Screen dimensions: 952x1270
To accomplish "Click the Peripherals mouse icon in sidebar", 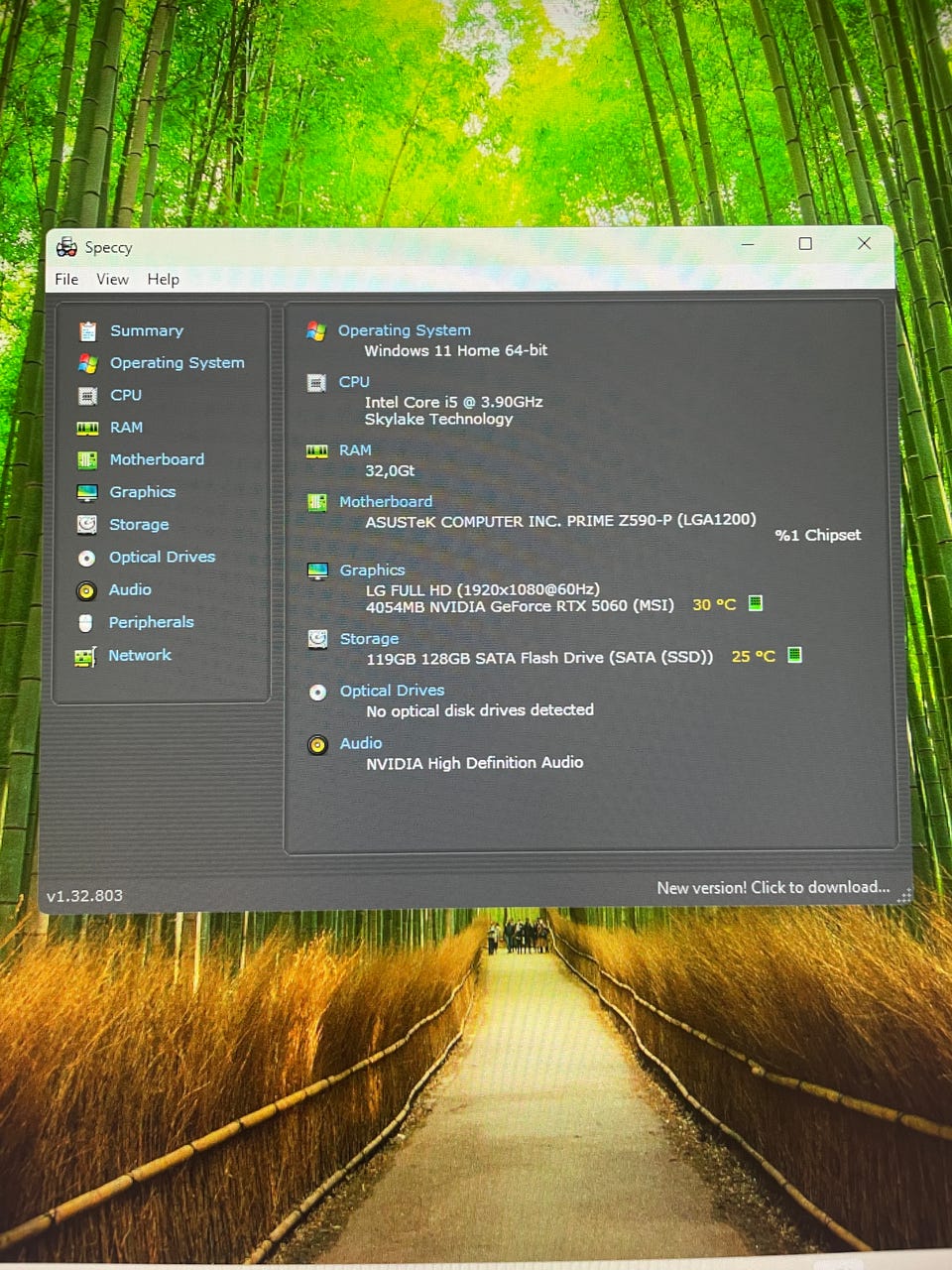I will [x=86, y=623].
